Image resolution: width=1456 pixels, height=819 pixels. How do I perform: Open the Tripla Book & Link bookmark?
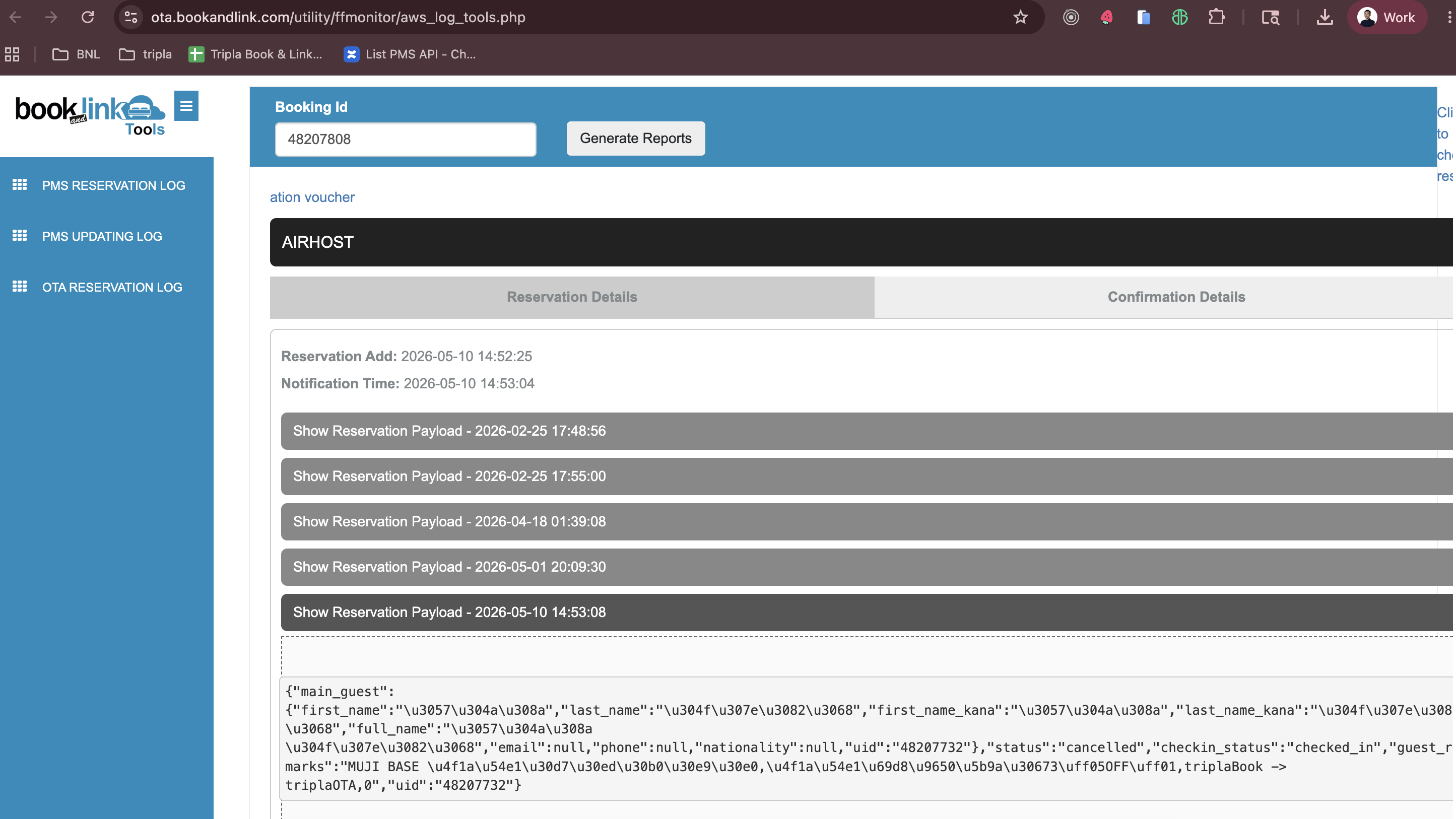[255, 54]
